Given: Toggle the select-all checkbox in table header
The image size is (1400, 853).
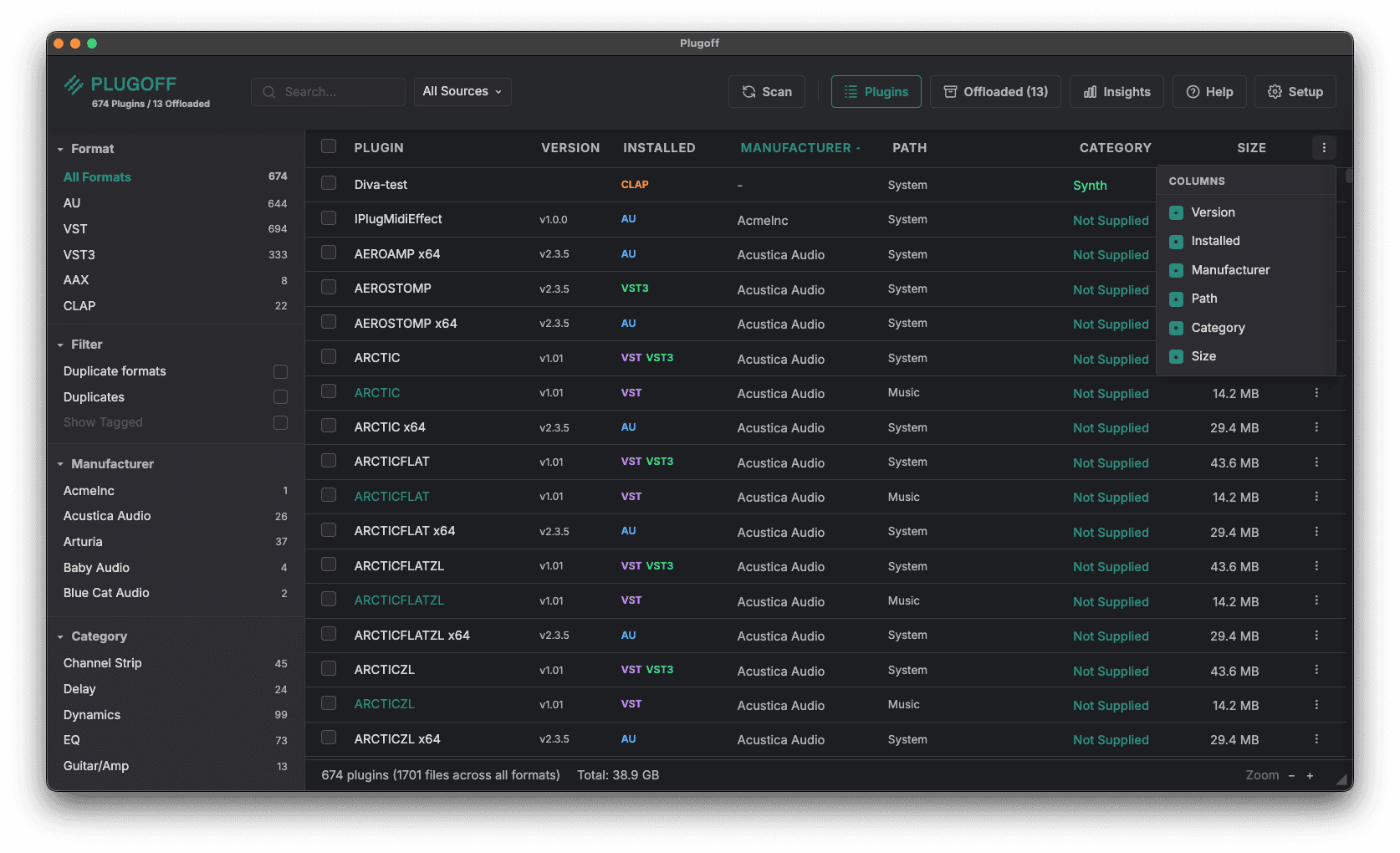Looking at the screenshot, I should (x=329, y=146).
